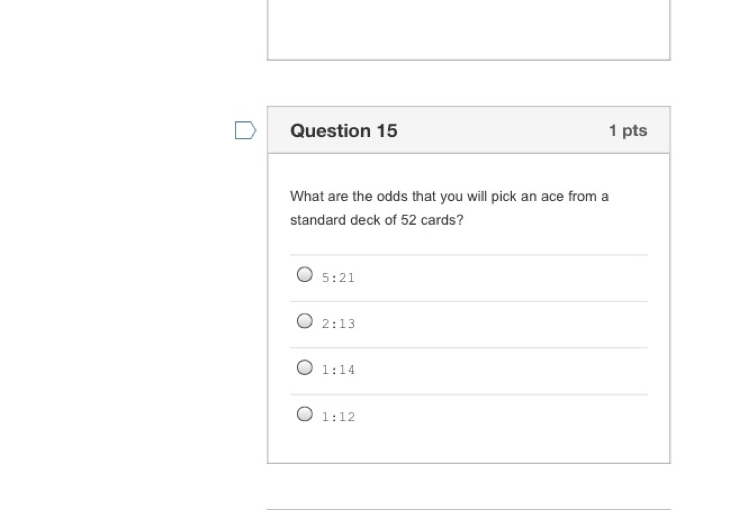Click the "2:13" answer label text
This screenshot has height=510, width=748.
click(x=338, y=324)
